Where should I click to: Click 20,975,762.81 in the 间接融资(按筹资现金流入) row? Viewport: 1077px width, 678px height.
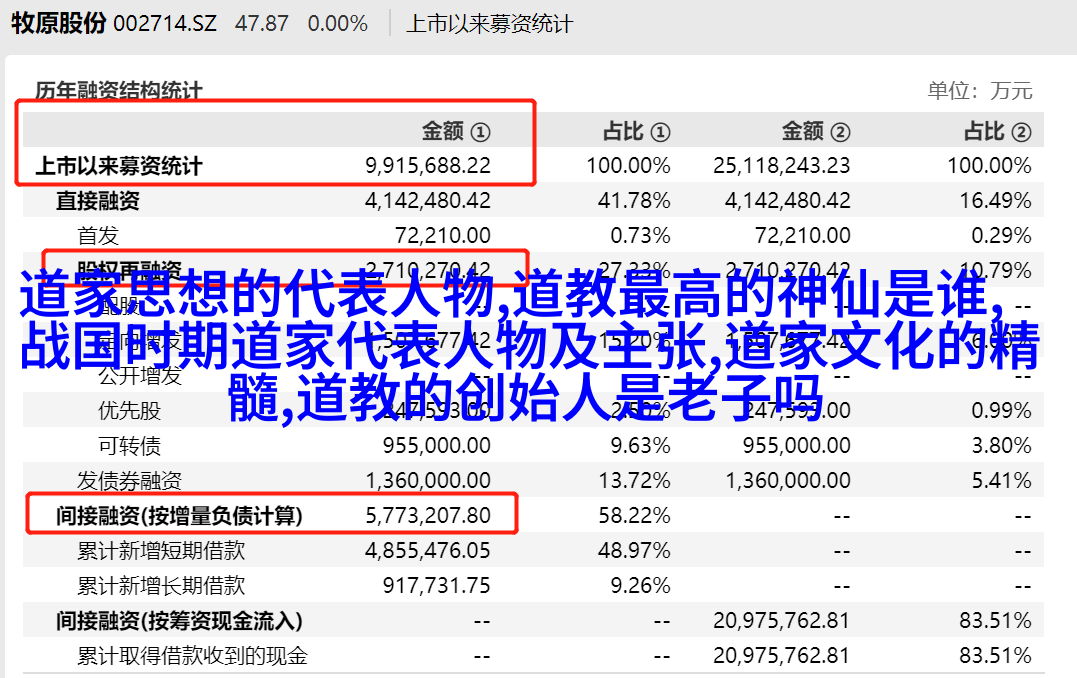pyautogui.click(x=782, y=621)
